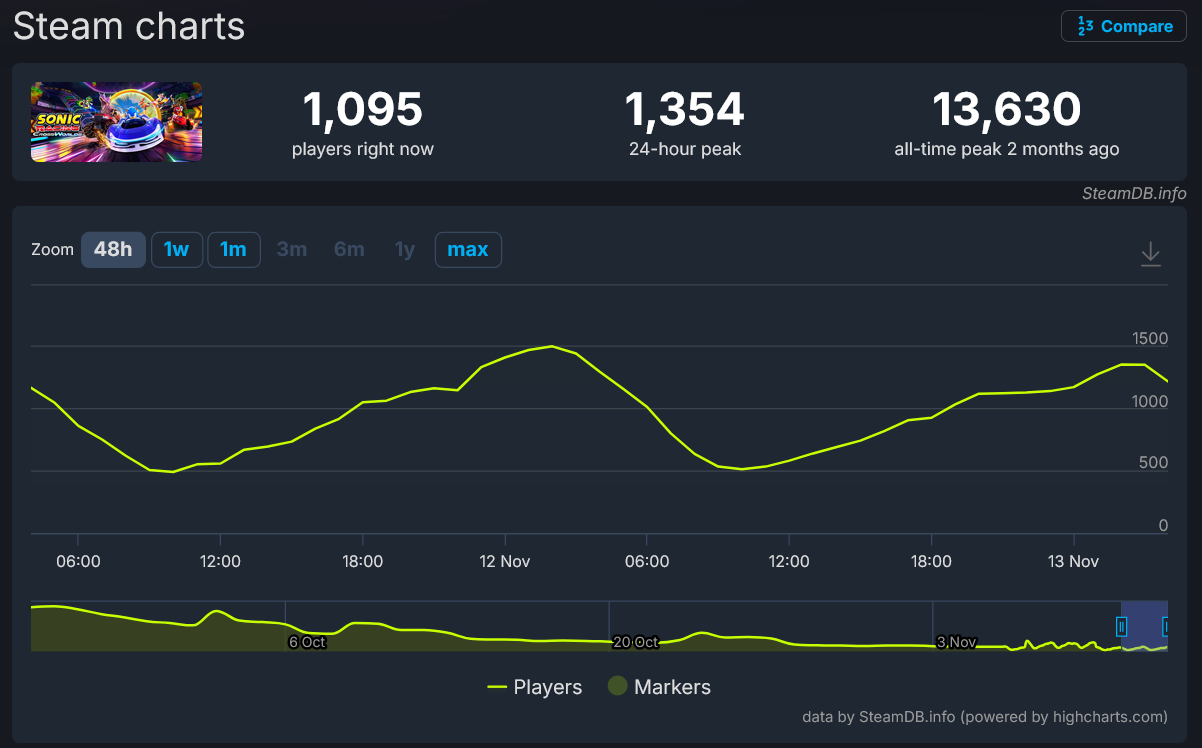This screenshot has width=1202, height=748.
Task: Click the 12 Nov x-axis label
Action: pyautogui.click(x=505, y=562)
